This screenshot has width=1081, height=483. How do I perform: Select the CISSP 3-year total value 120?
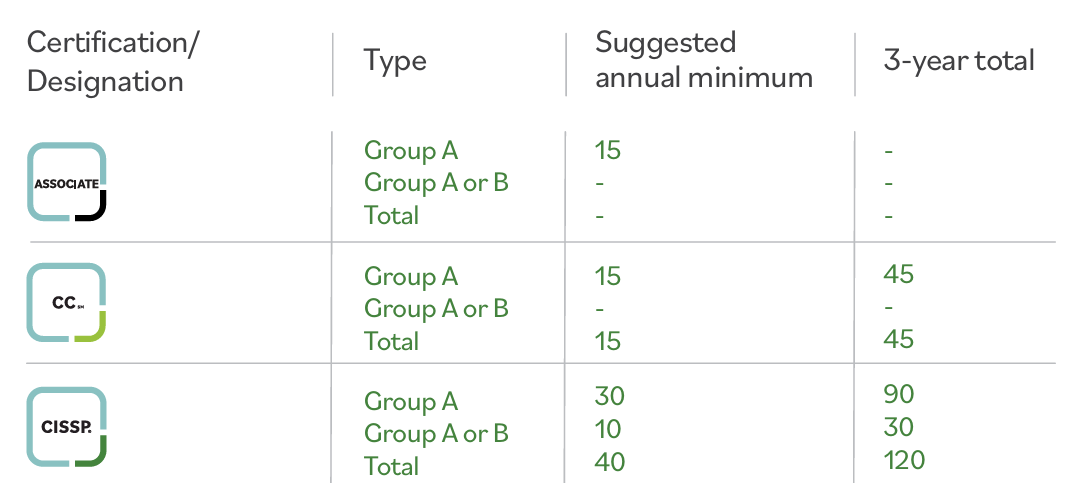tap(905, 460)
